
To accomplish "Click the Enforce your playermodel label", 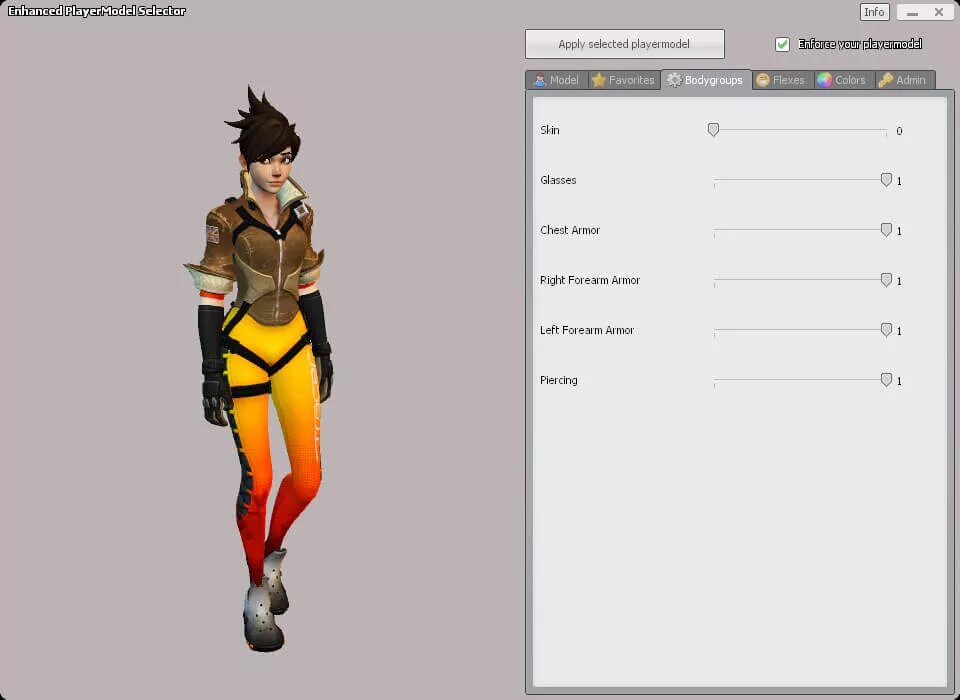I will (x=860, y=44).
